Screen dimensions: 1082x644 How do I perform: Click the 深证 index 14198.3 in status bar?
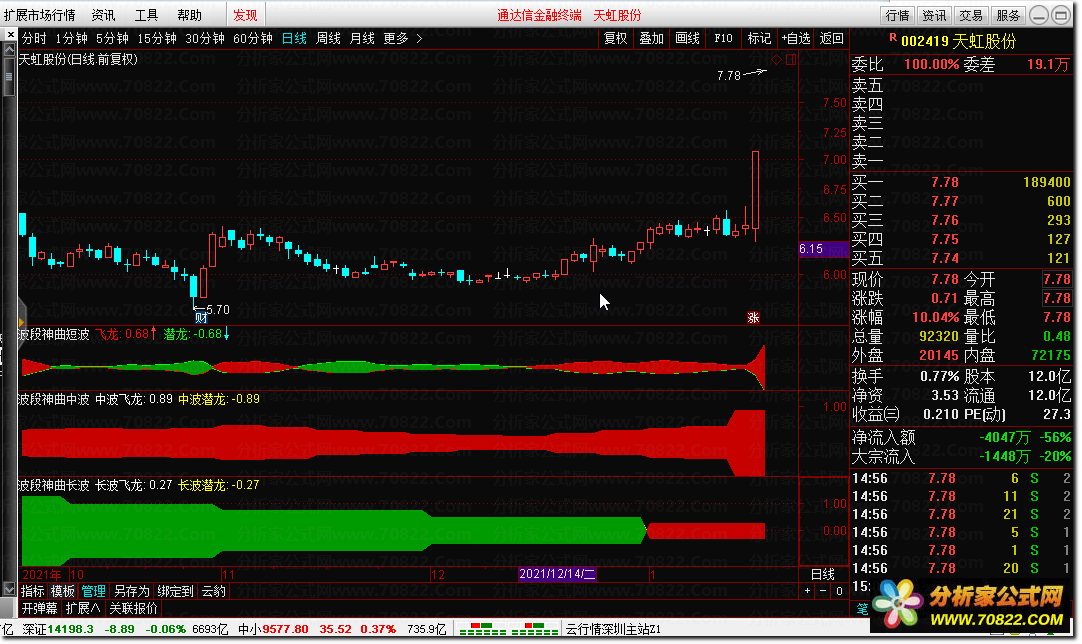coord(58,630)
